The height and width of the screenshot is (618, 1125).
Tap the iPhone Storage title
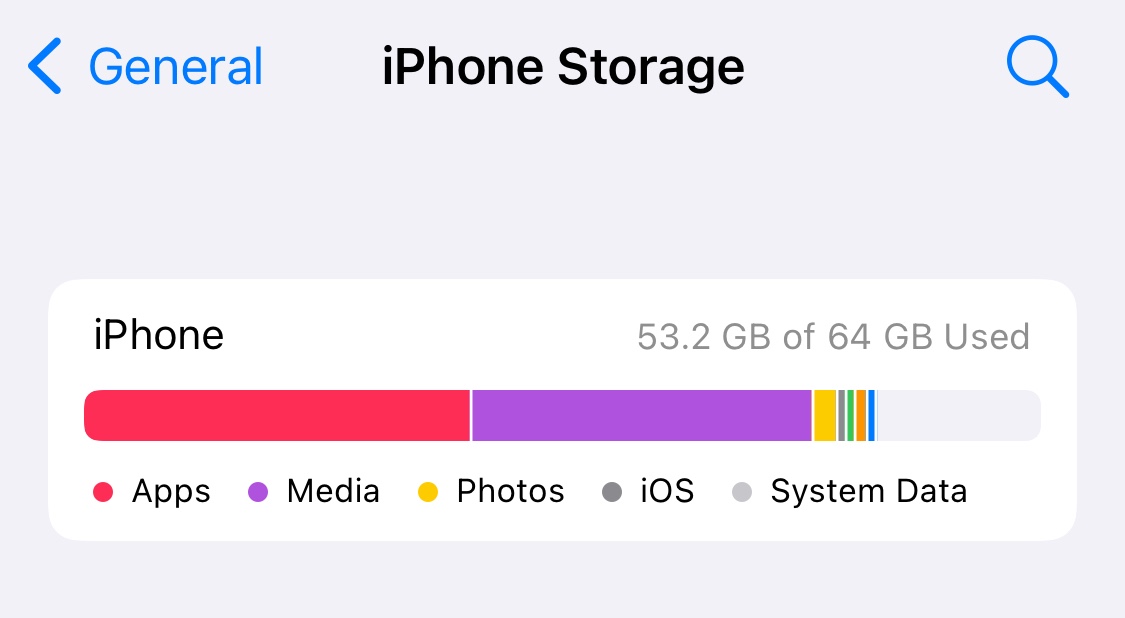click(563, 67)
